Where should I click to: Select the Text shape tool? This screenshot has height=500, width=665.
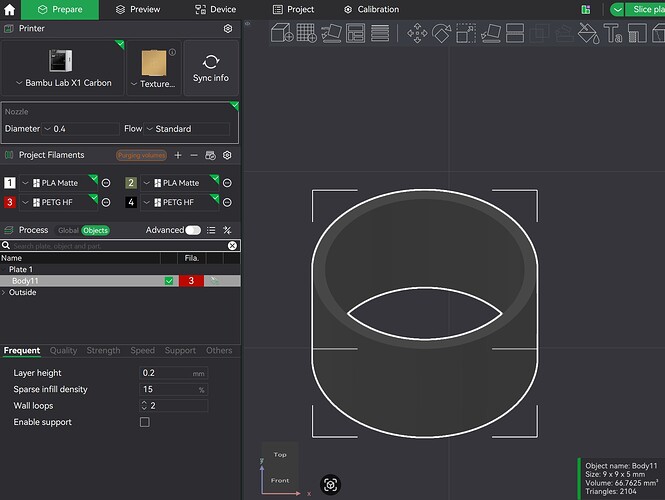point(613,33)
